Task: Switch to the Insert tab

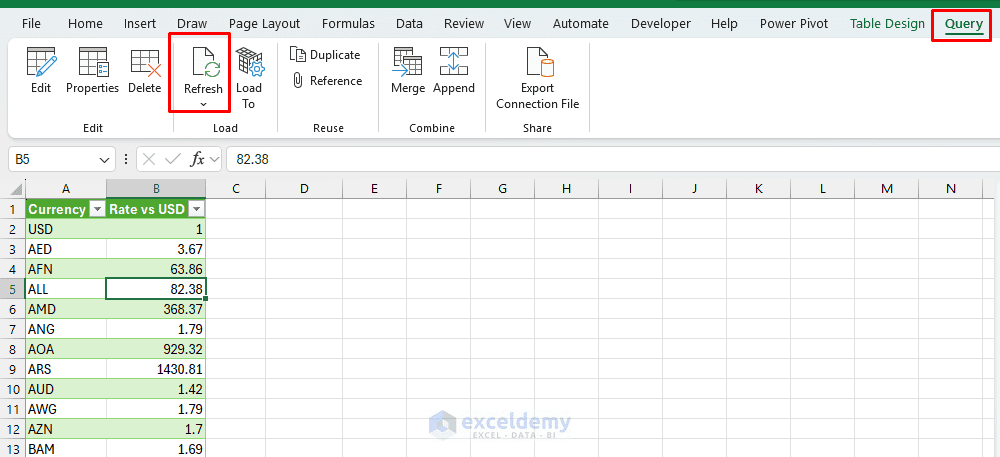Action: 140,24
